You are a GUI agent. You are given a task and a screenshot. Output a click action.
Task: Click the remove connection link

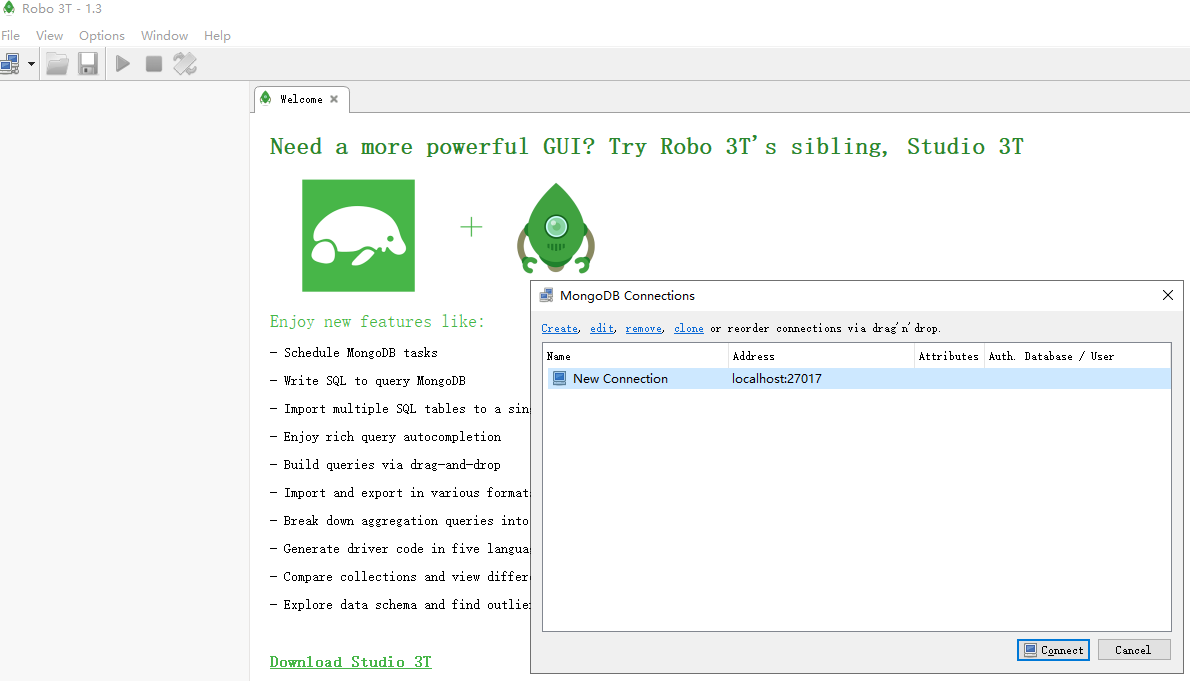644,329
